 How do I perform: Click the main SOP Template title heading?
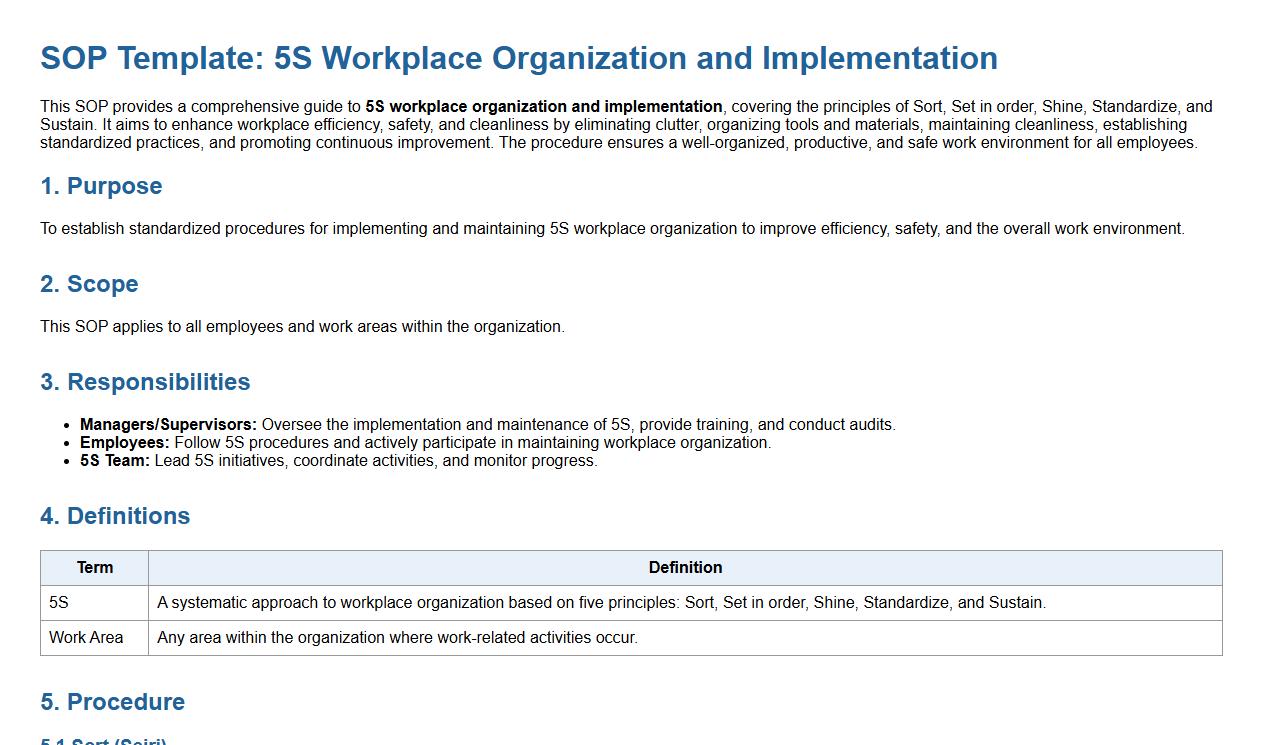coord(518,58)
